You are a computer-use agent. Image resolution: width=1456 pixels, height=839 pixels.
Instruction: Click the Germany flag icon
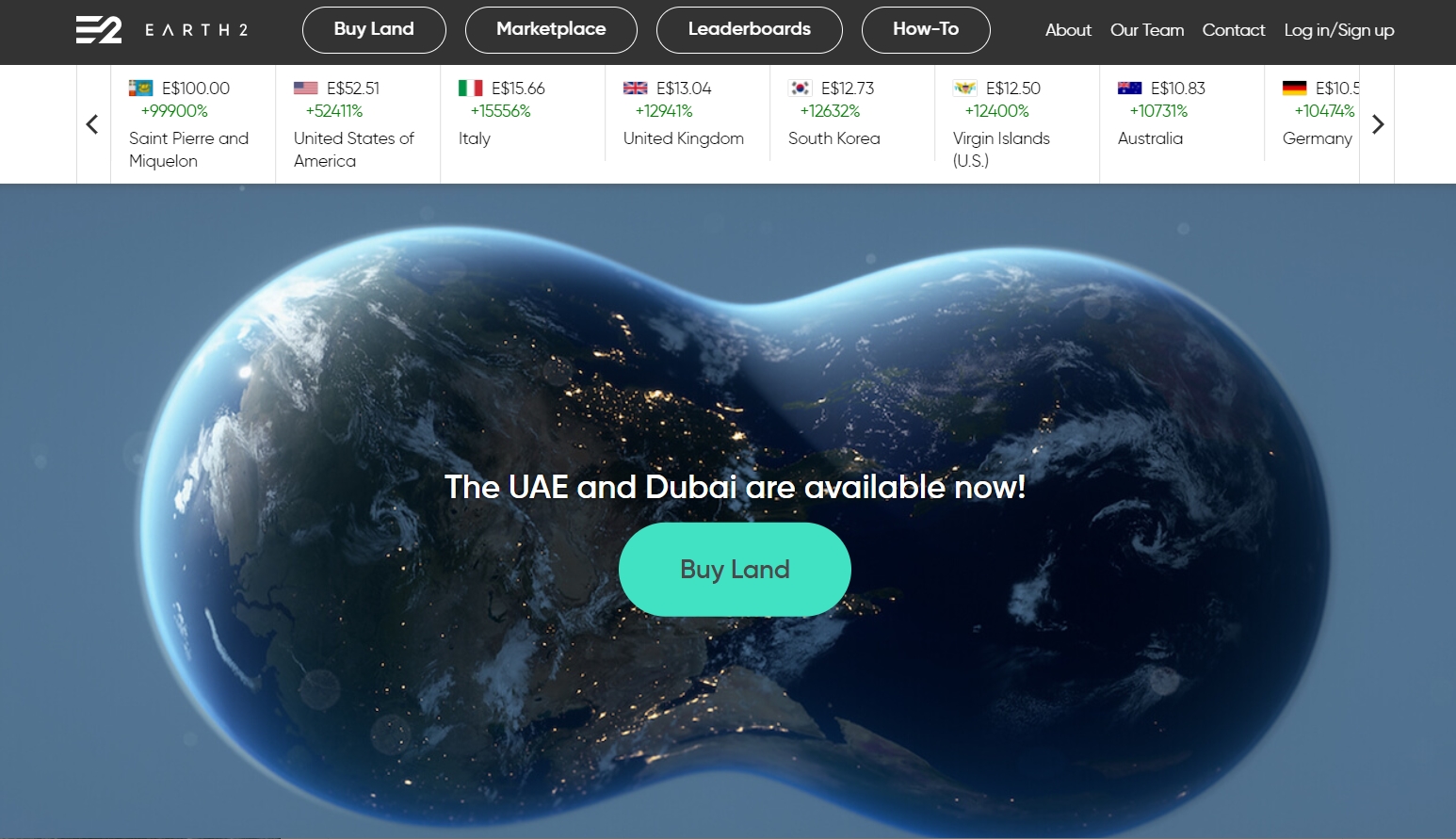point(1295,89)
